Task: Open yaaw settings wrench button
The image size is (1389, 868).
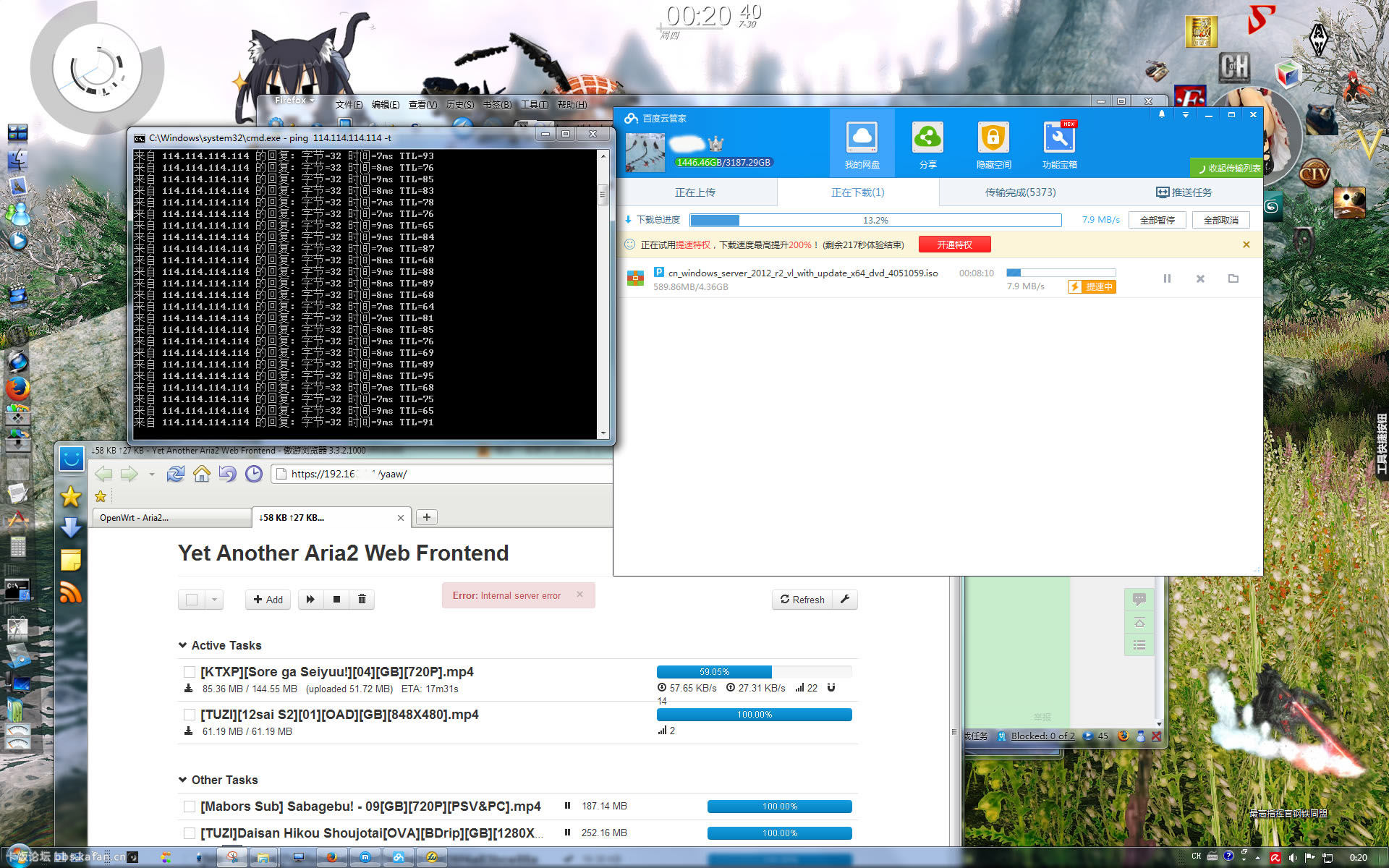Action: [844, 599]
